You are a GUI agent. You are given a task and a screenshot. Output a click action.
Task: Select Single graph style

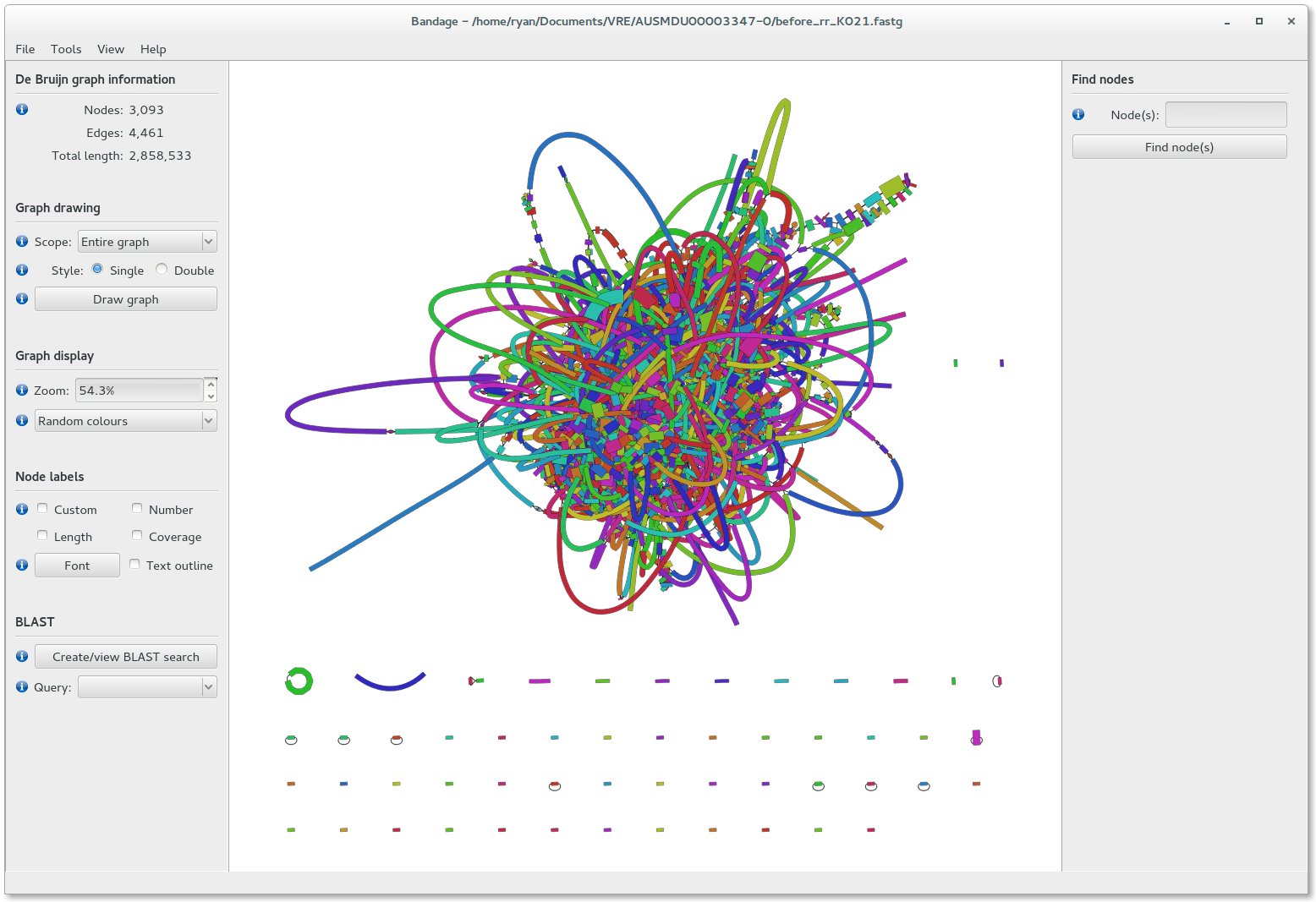[97, 269]
